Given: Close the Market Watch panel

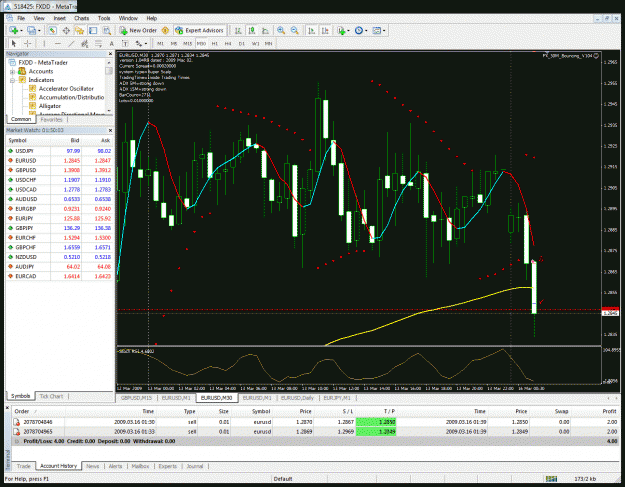Looking at the screenshot, I should pyautogui.click(x=110, y=130).
